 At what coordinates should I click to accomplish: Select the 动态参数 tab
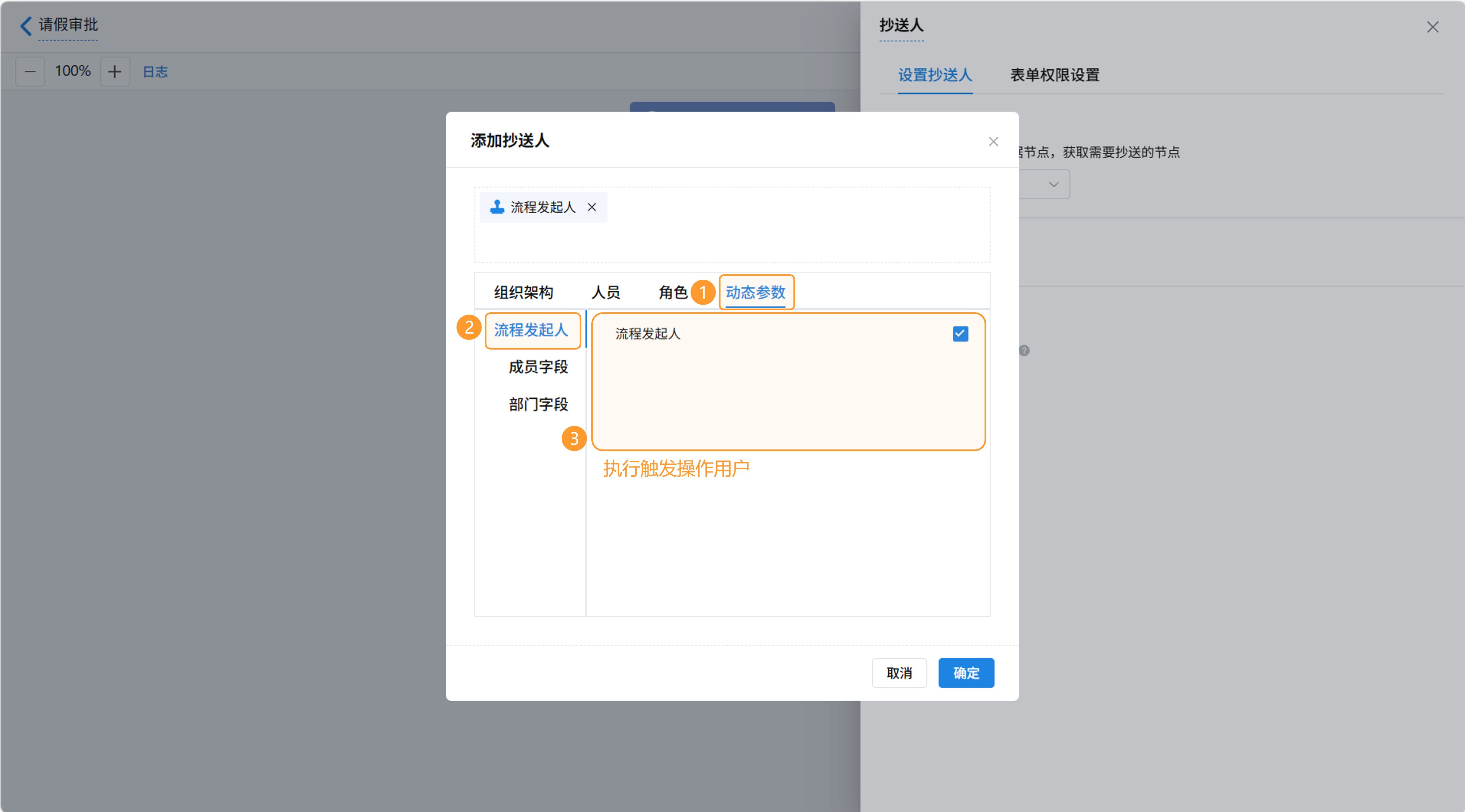(755, 292)
